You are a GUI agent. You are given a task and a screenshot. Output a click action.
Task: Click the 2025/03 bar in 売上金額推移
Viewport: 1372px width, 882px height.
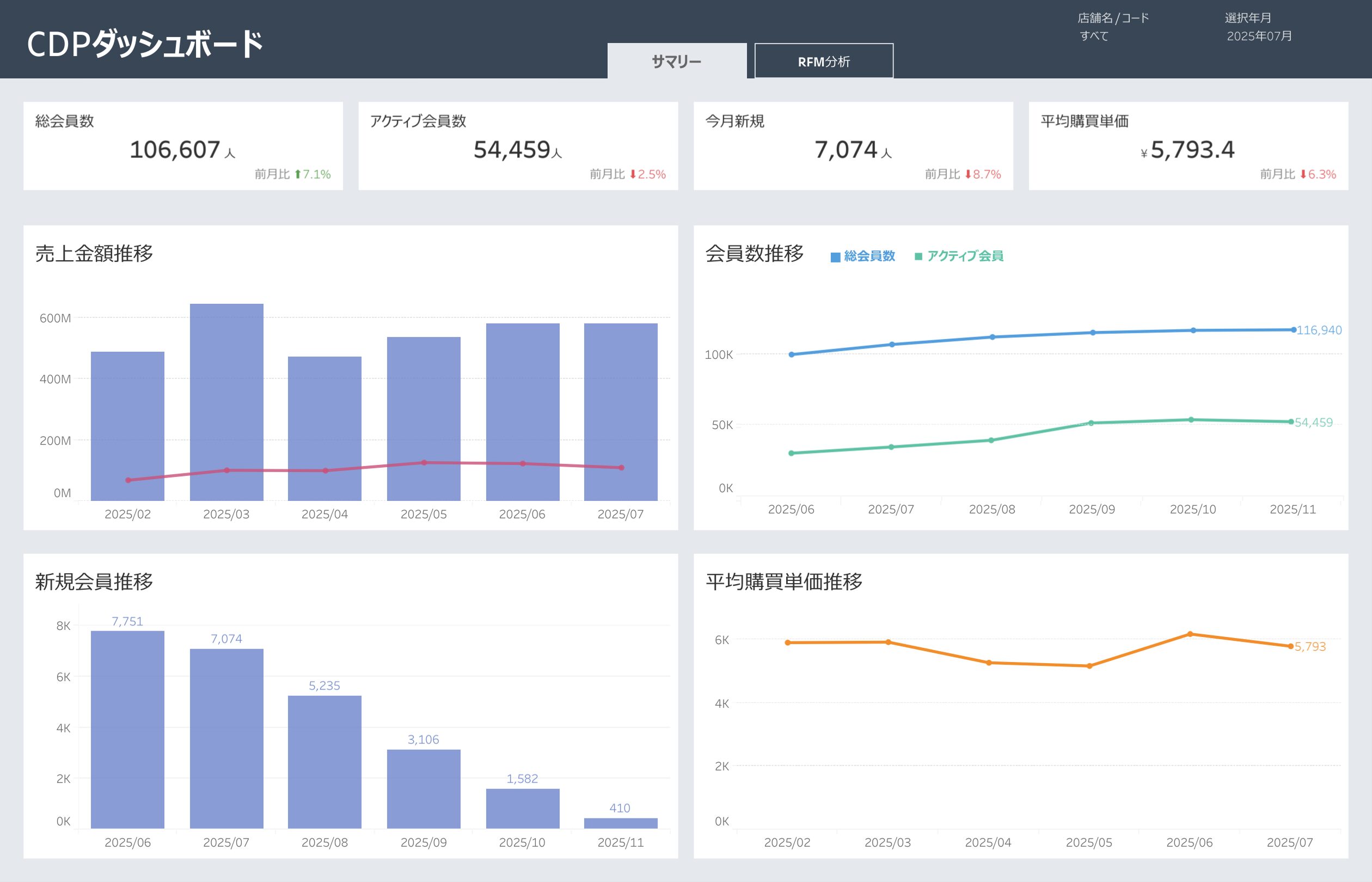[226, 401]
